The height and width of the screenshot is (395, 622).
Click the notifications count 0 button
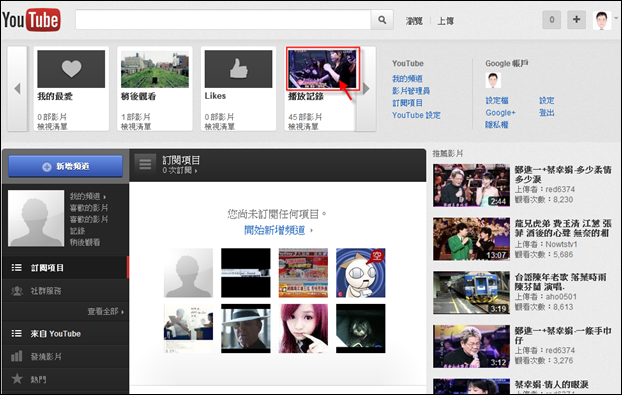pos(551,19)
